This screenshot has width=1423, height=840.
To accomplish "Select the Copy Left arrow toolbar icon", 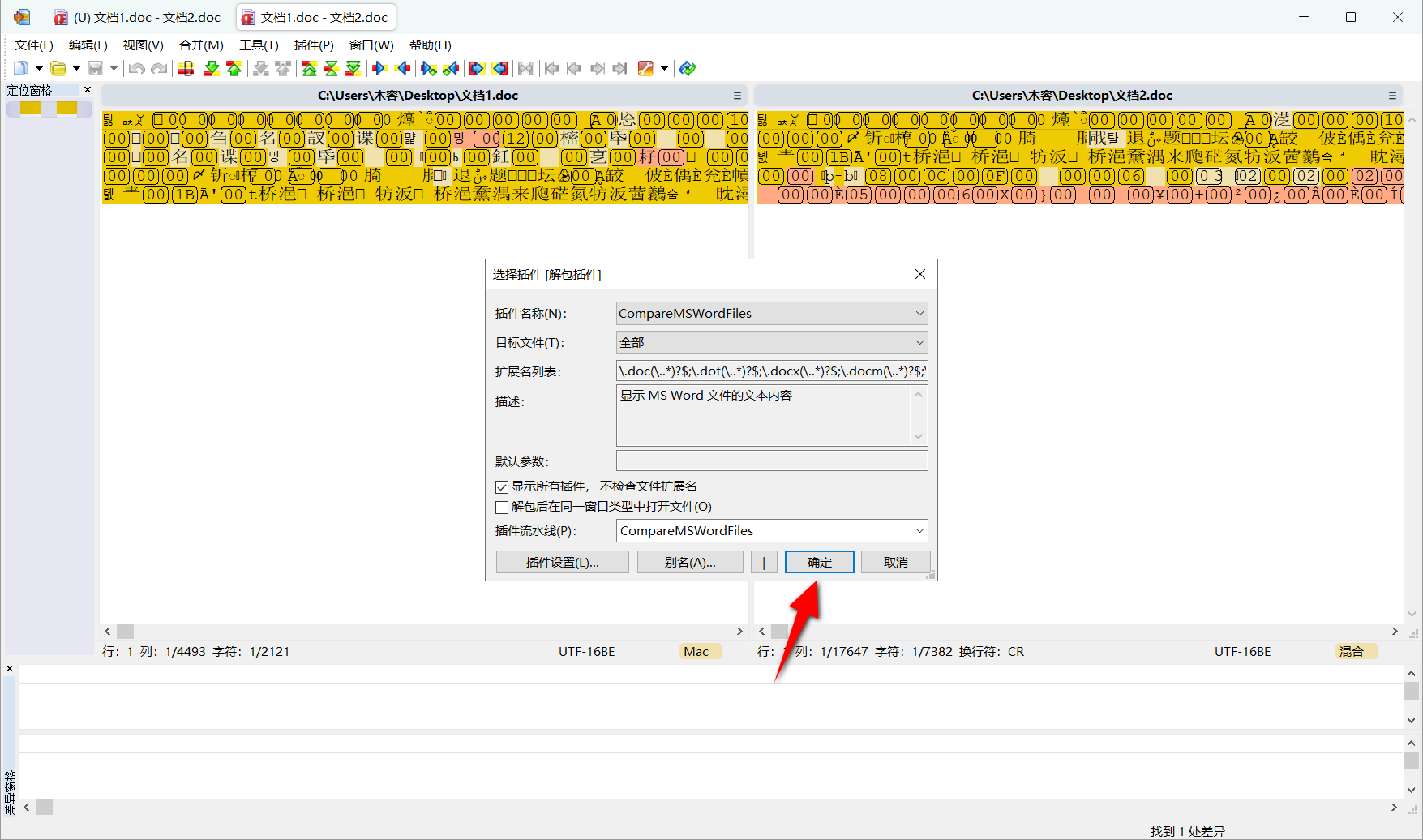I will (403, 68).
